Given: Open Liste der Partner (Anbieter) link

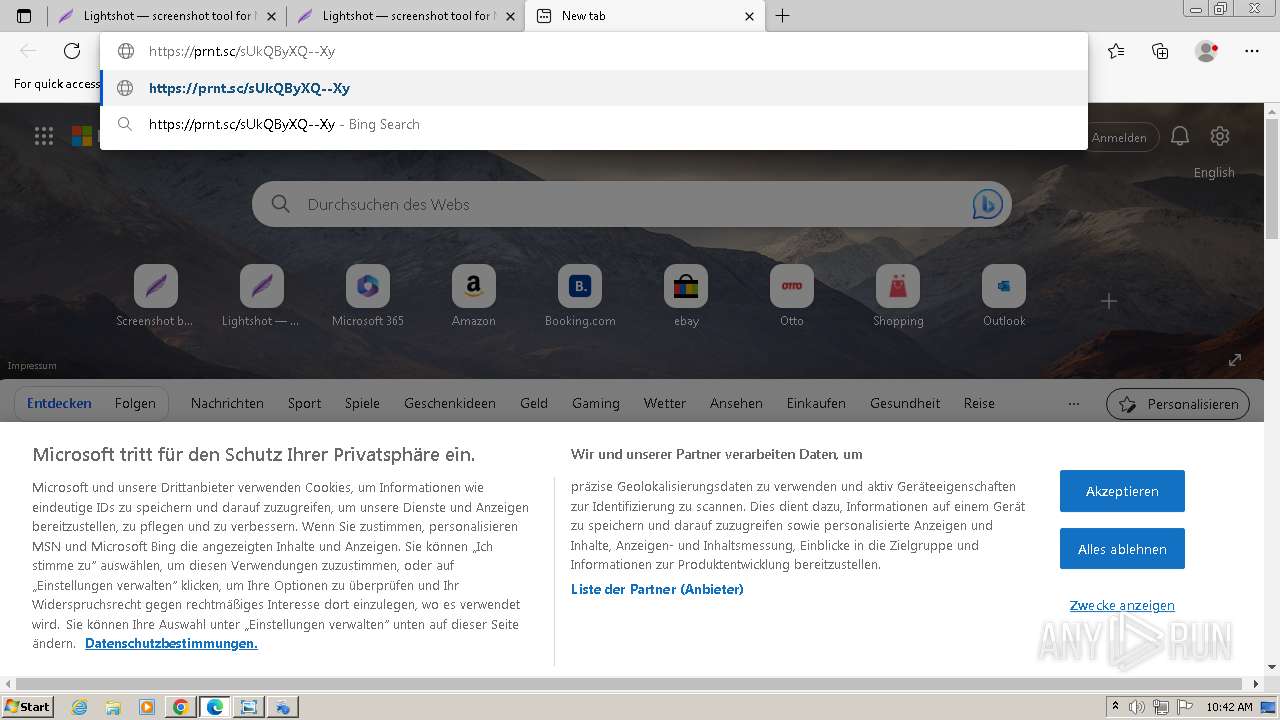Looking at the screenshot, I should coord(657,590).
